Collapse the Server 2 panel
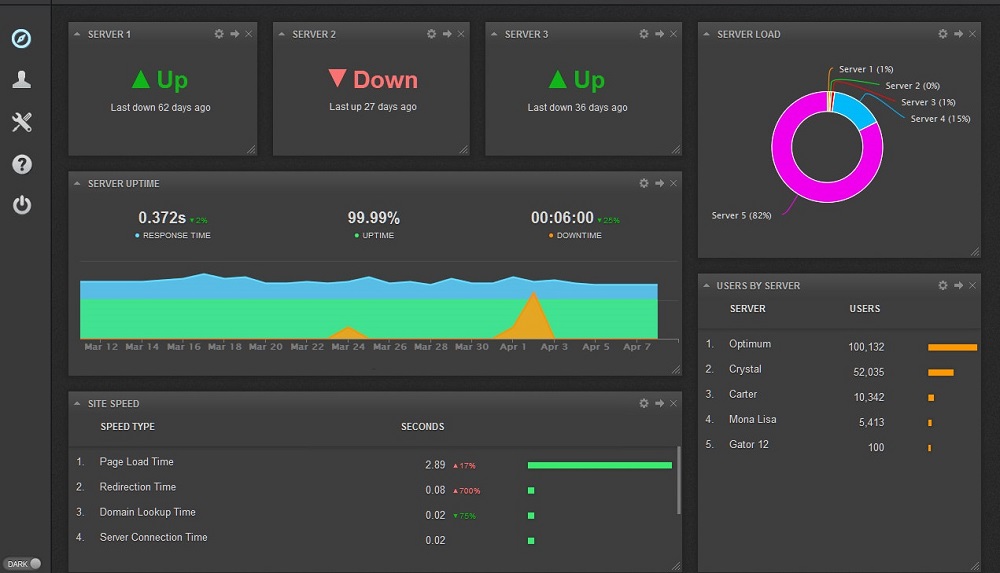Viewport: 1000px width, 573px height. (283, 35)
